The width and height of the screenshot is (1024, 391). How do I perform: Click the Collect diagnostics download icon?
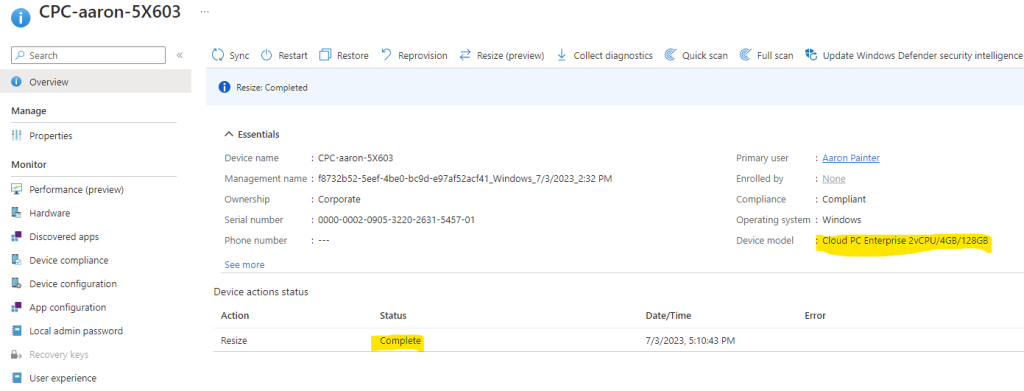click(562, 55)
